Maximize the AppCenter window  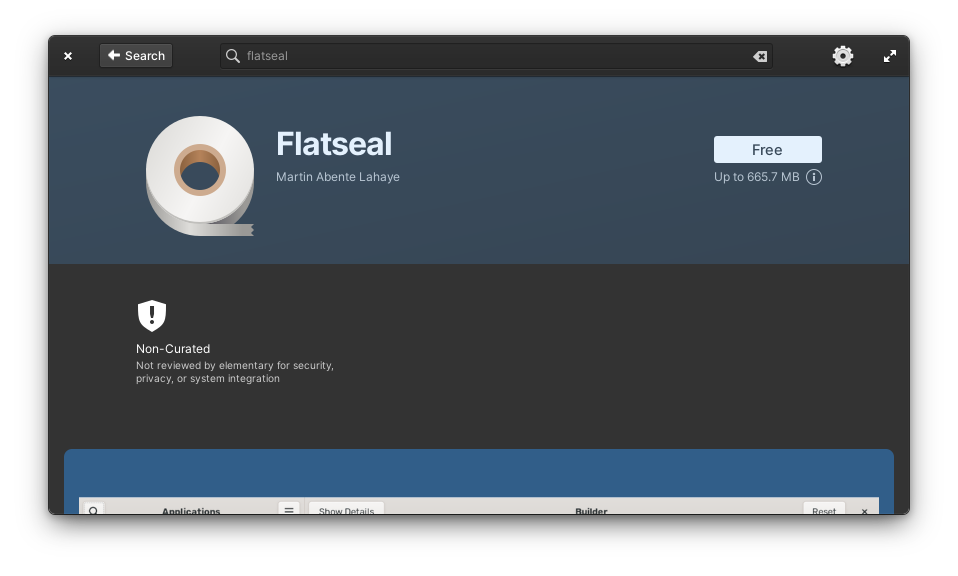tap(890, 56)
